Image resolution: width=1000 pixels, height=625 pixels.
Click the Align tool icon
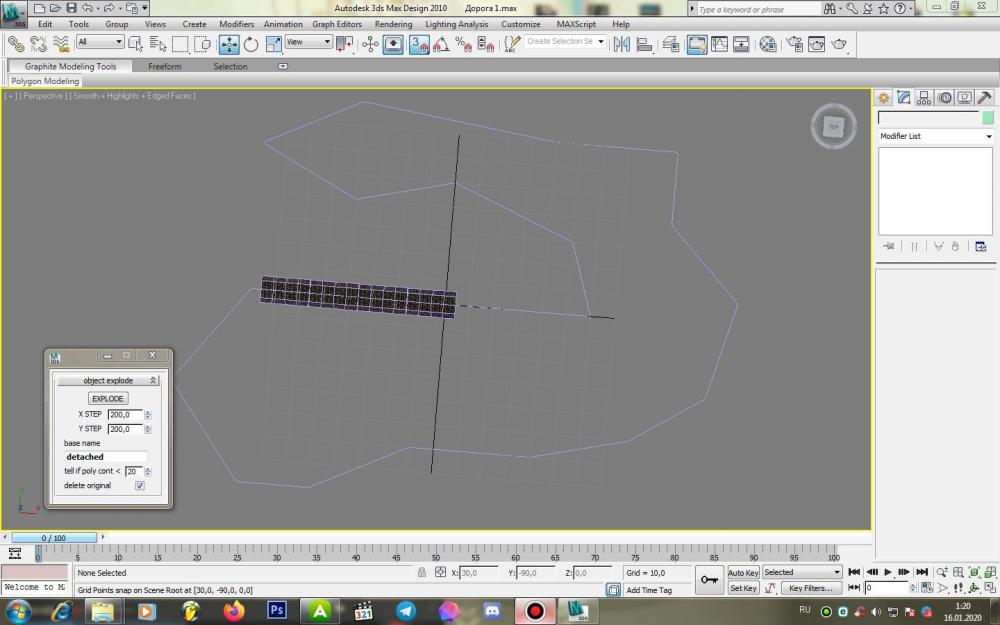coord(644,44)
